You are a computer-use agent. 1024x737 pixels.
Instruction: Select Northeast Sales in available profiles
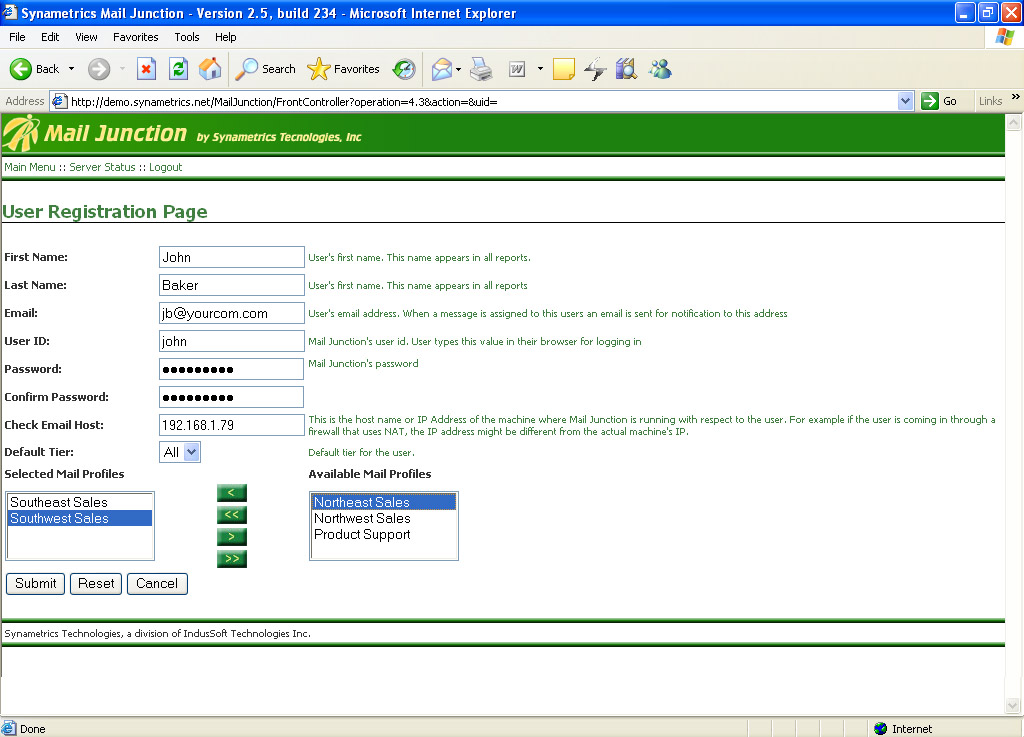pyautogui.click(x=383, y=502)
